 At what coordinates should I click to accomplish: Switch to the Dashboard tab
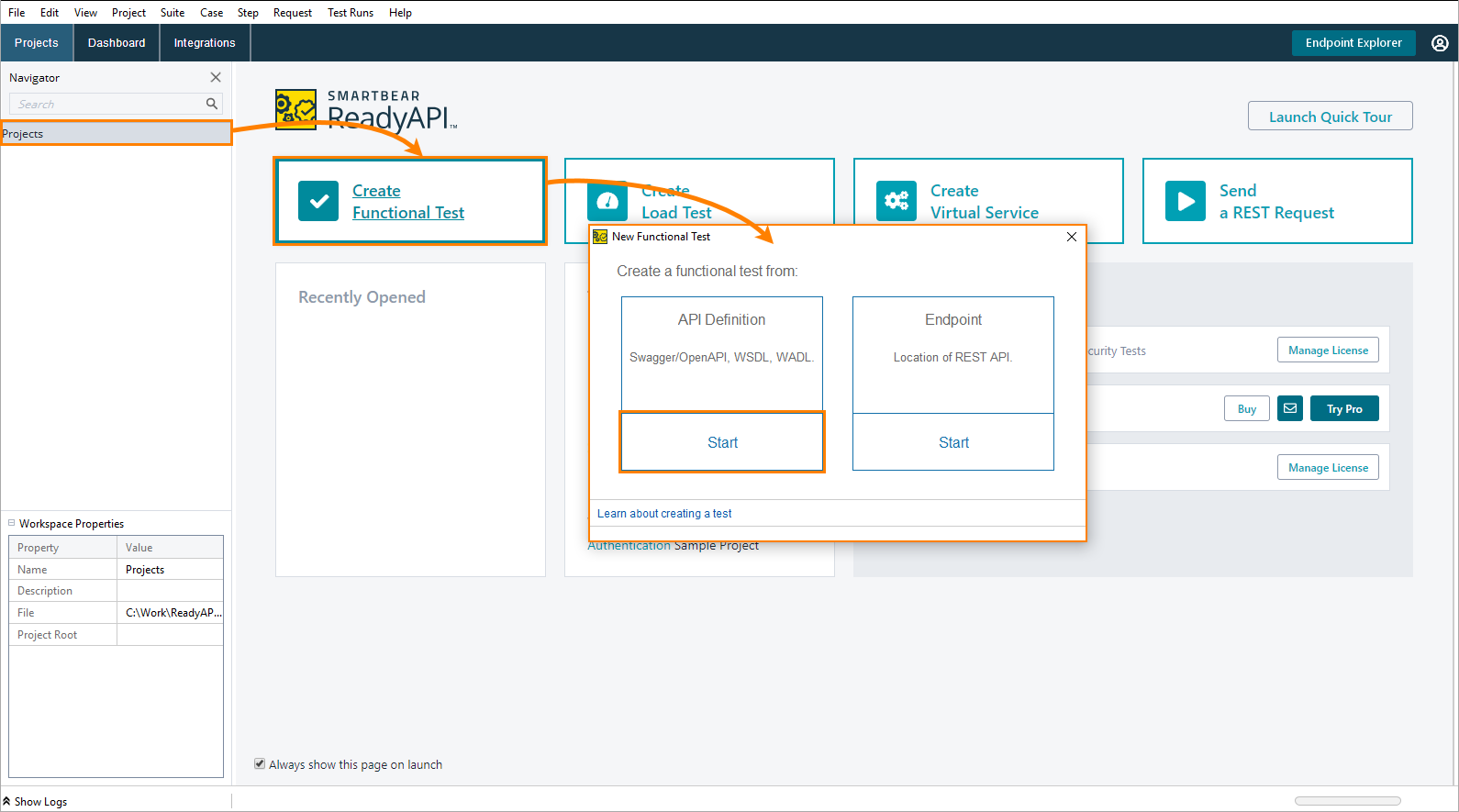tap(117, 43)
